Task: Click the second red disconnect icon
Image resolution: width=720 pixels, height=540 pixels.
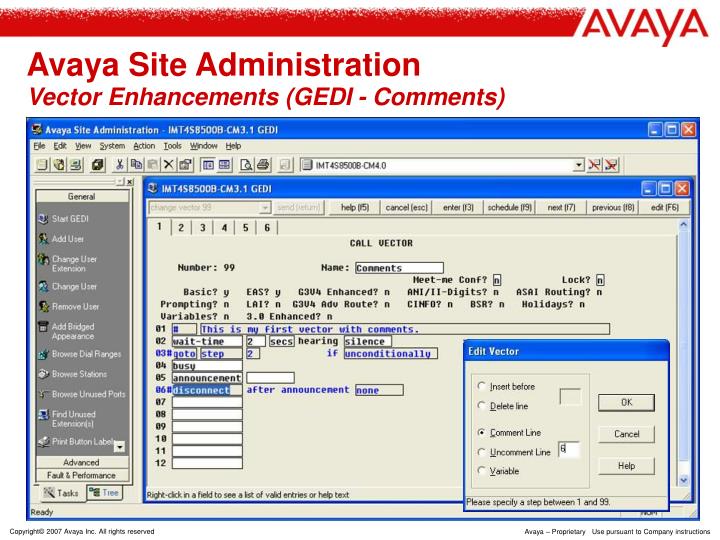Action: [611, 165]
